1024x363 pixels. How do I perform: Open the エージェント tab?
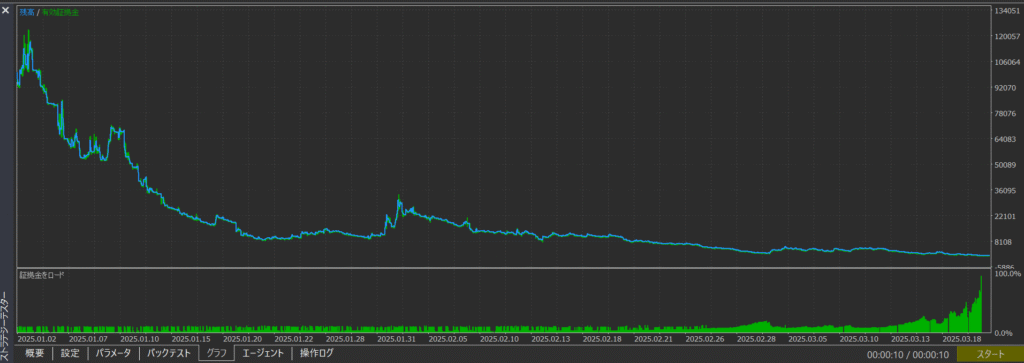click(263, 353)
